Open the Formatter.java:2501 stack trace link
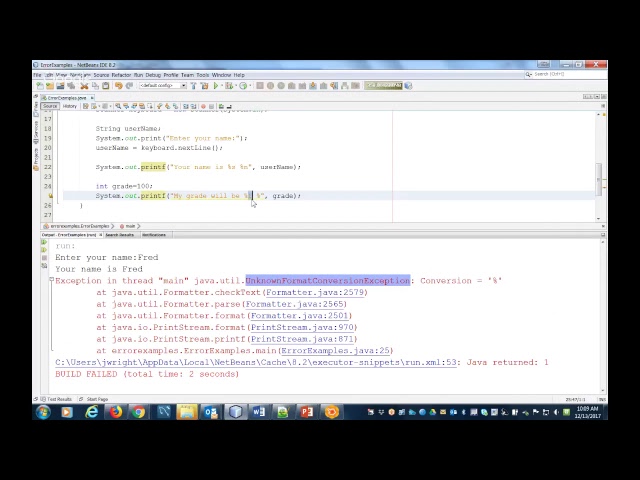The height and width of the screenshot is (480, 640). (x=299, y=316)
